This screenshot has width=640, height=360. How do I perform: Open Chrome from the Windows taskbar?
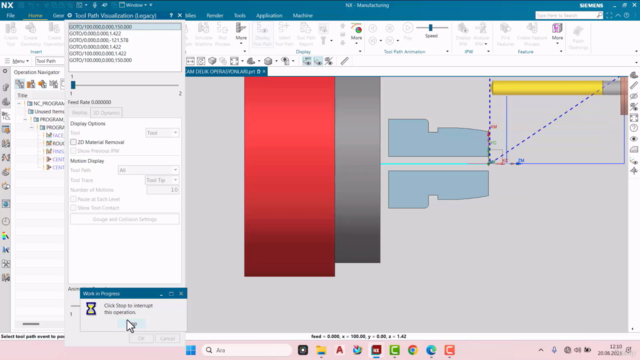point(413,350)
